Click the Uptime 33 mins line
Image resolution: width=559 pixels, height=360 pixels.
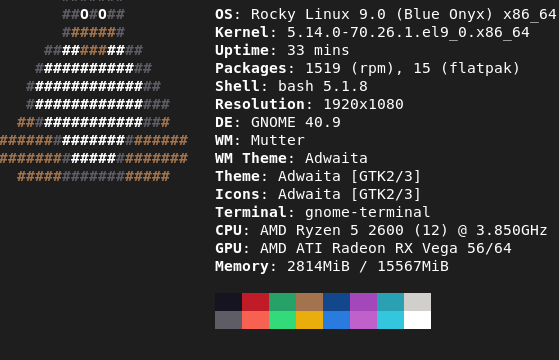(x=282, y=51)
